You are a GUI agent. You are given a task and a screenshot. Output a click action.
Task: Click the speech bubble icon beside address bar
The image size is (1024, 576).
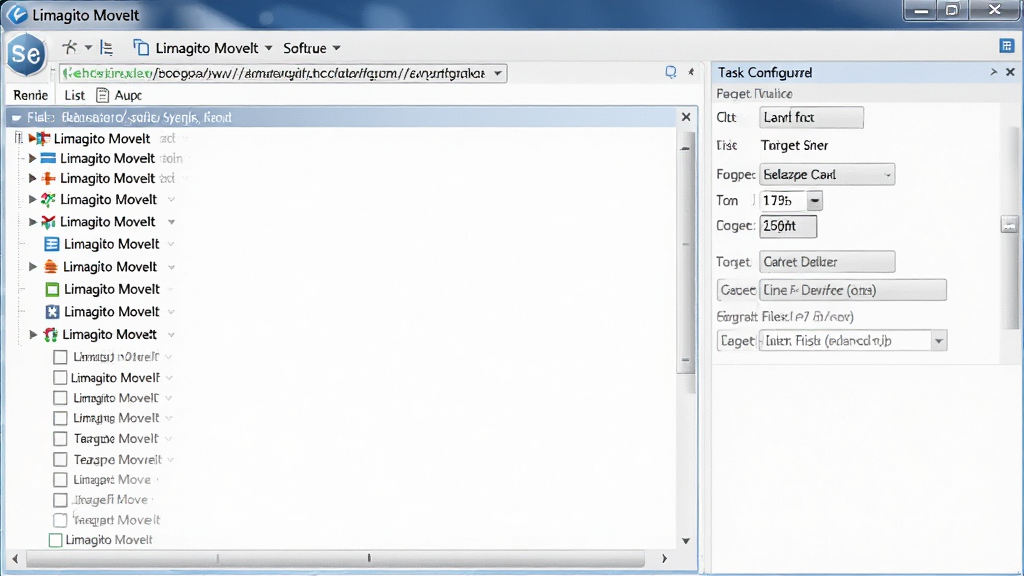pyautogui.click(x=671, y=72)
